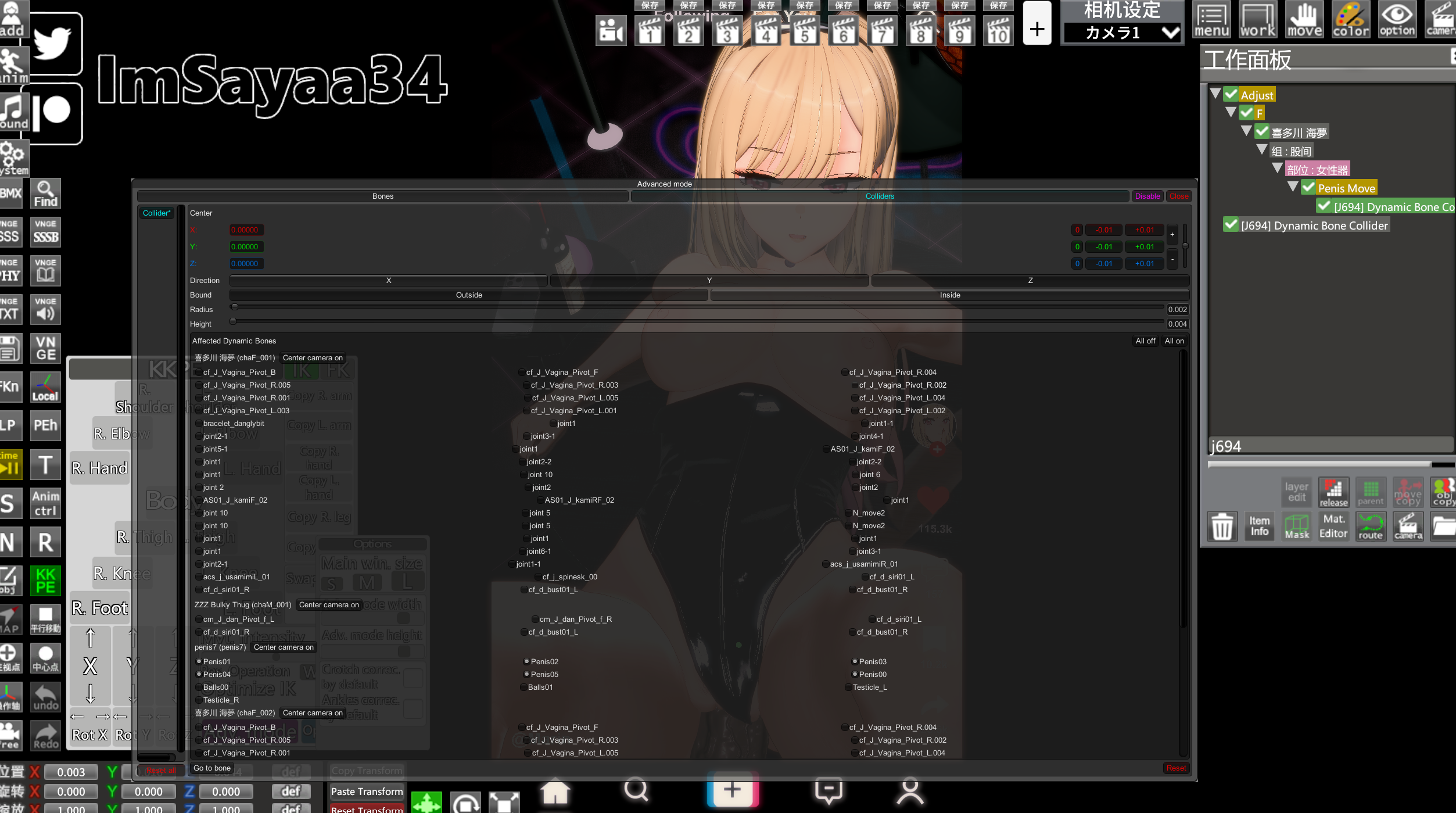Click the Find magnifier icon

(45, 194)
